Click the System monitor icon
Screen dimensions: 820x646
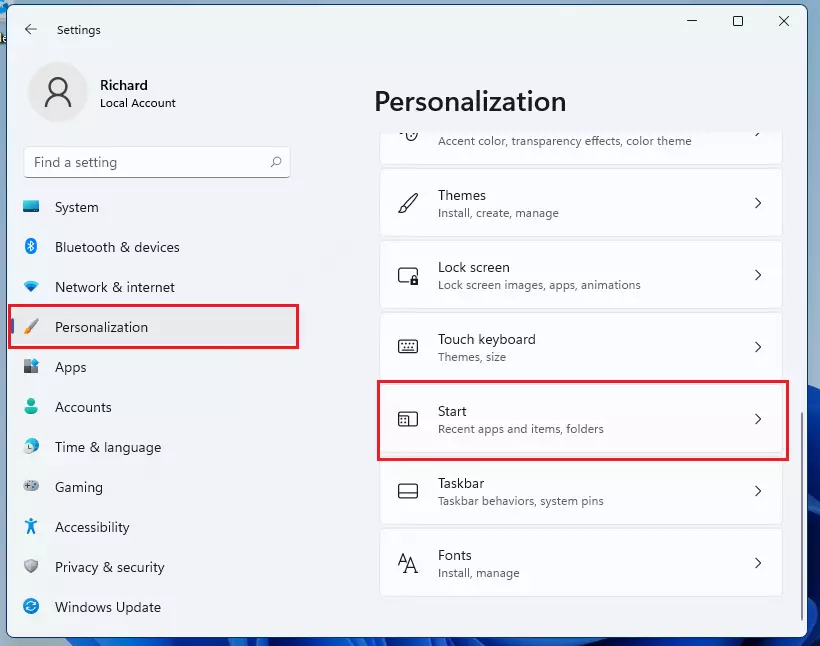pos(31,206)
